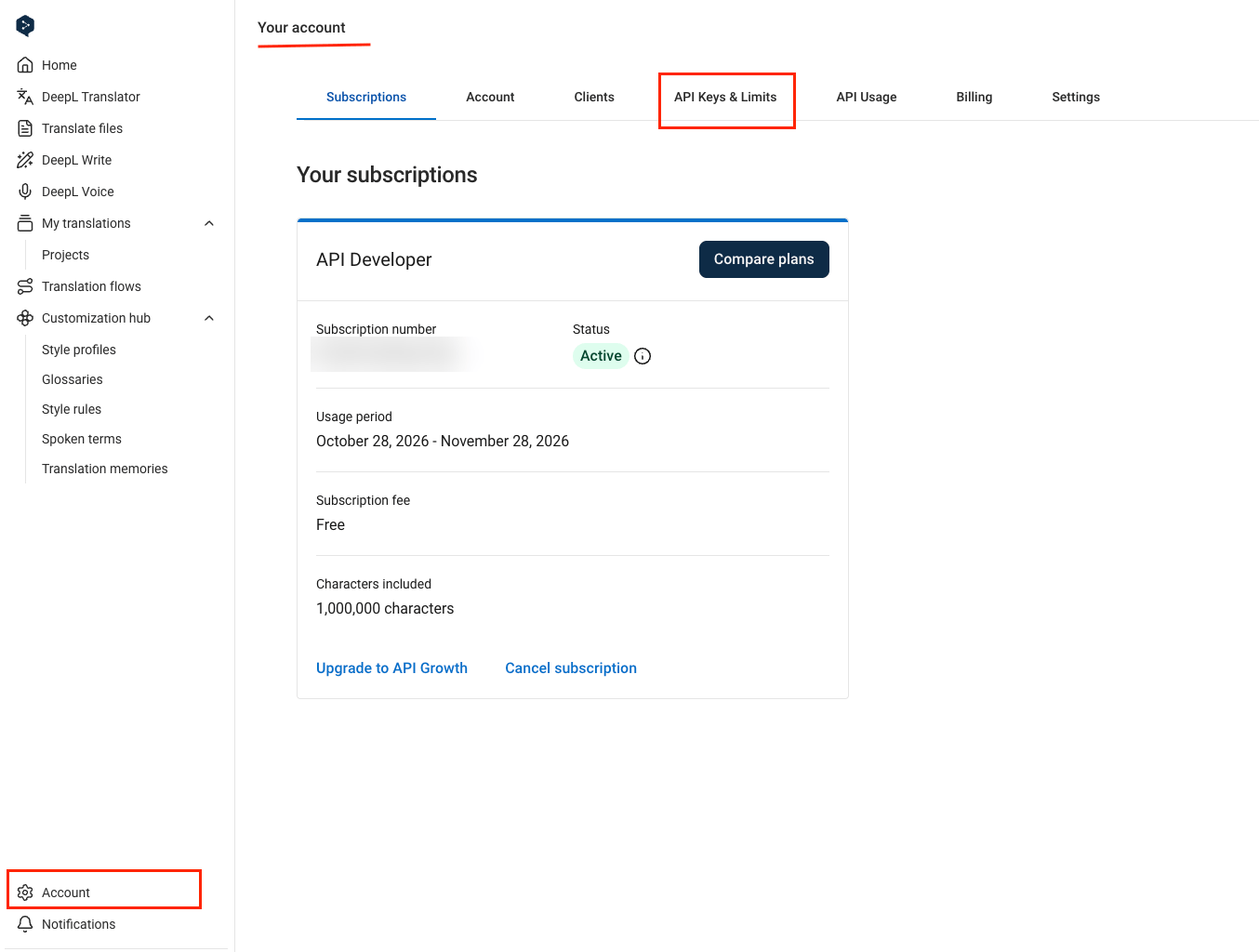Click the DeepL Write wand icon
The image size is (1259, 952).
(25, 160)
